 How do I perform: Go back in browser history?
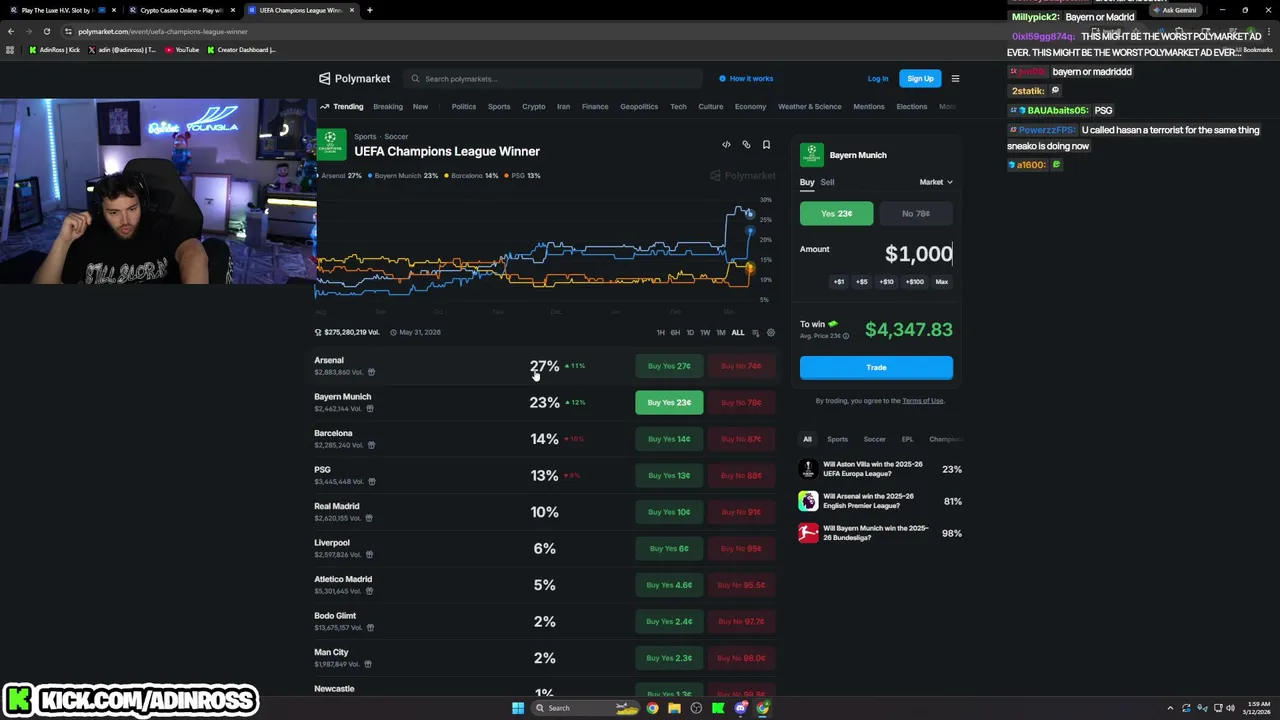pos(11,31)
